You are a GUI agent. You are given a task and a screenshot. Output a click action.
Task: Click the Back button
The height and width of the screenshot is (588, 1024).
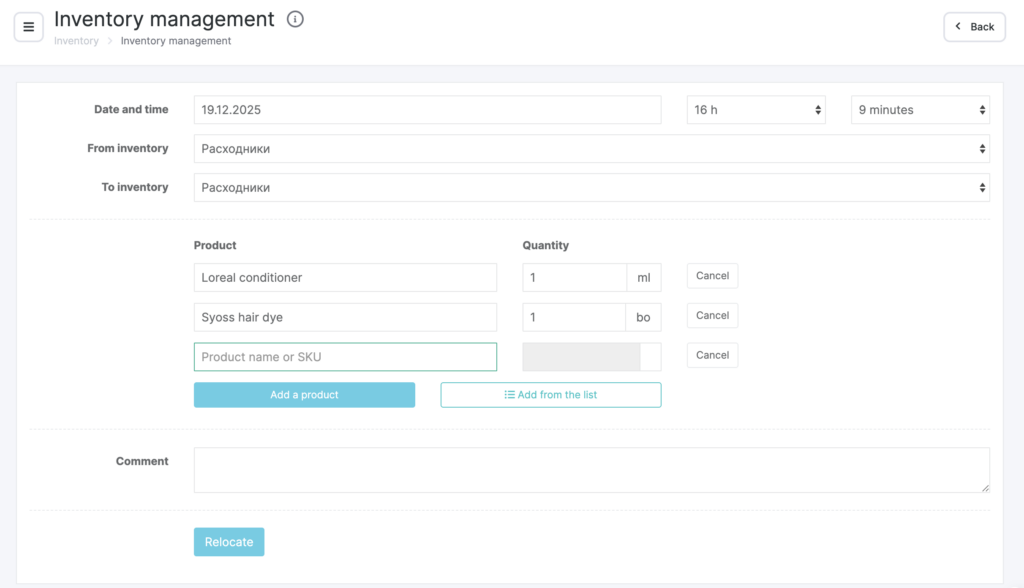[974, 27]
